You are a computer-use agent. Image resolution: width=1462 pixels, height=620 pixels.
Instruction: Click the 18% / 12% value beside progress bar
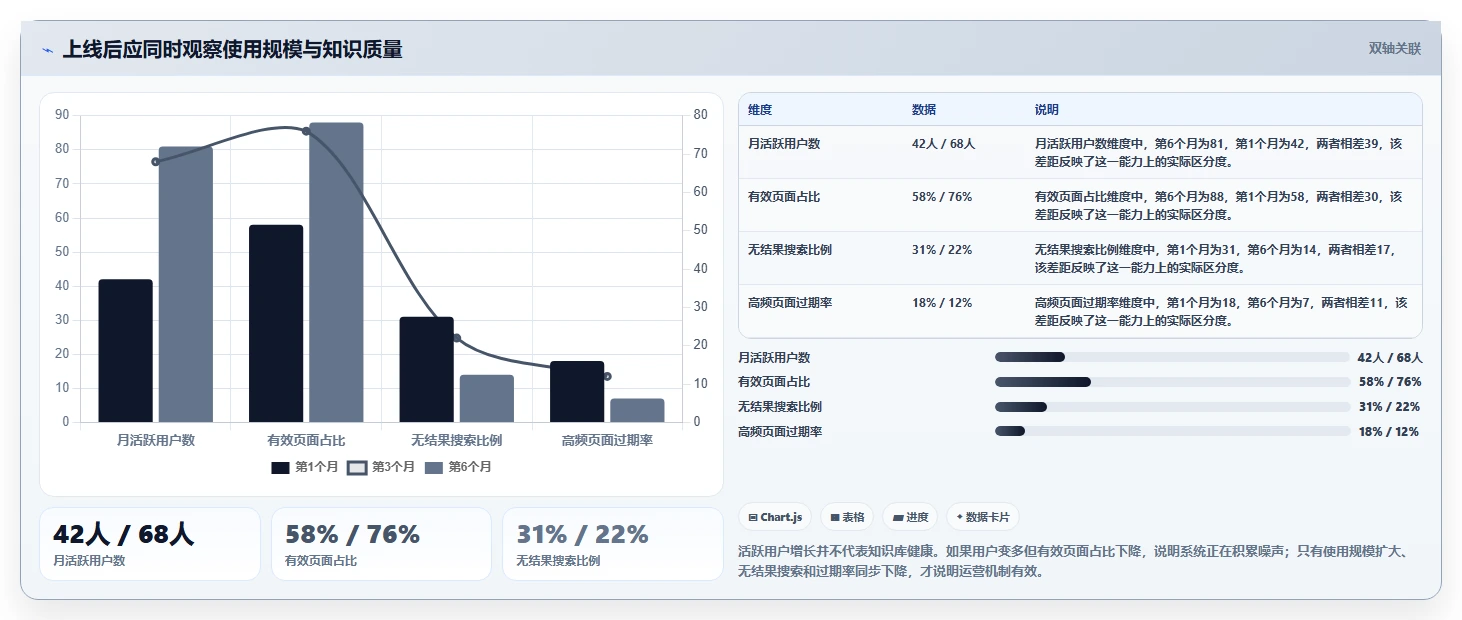tap(1389, 432)
